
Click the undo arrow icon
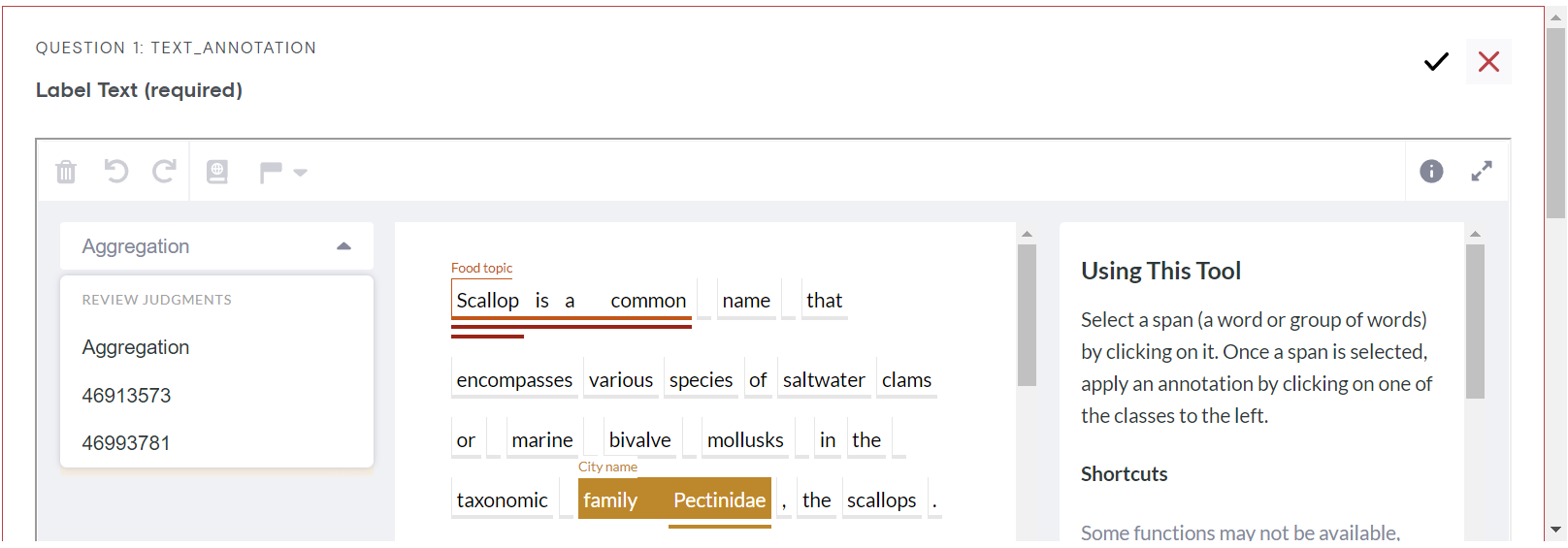pos(116,172)
